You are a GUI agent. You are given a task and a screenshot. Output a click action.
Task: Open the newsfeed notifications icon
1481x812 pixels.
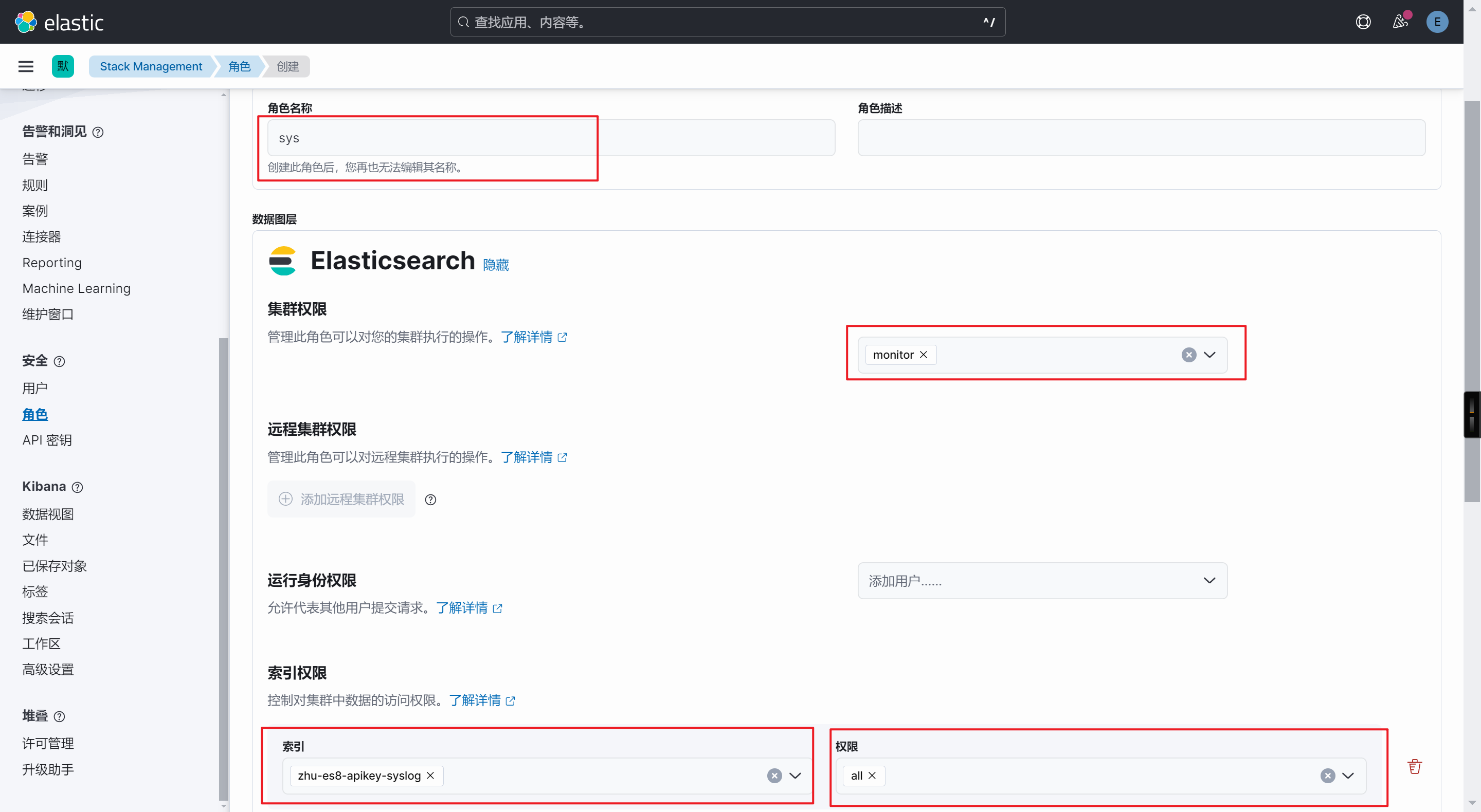[1400, 22]
